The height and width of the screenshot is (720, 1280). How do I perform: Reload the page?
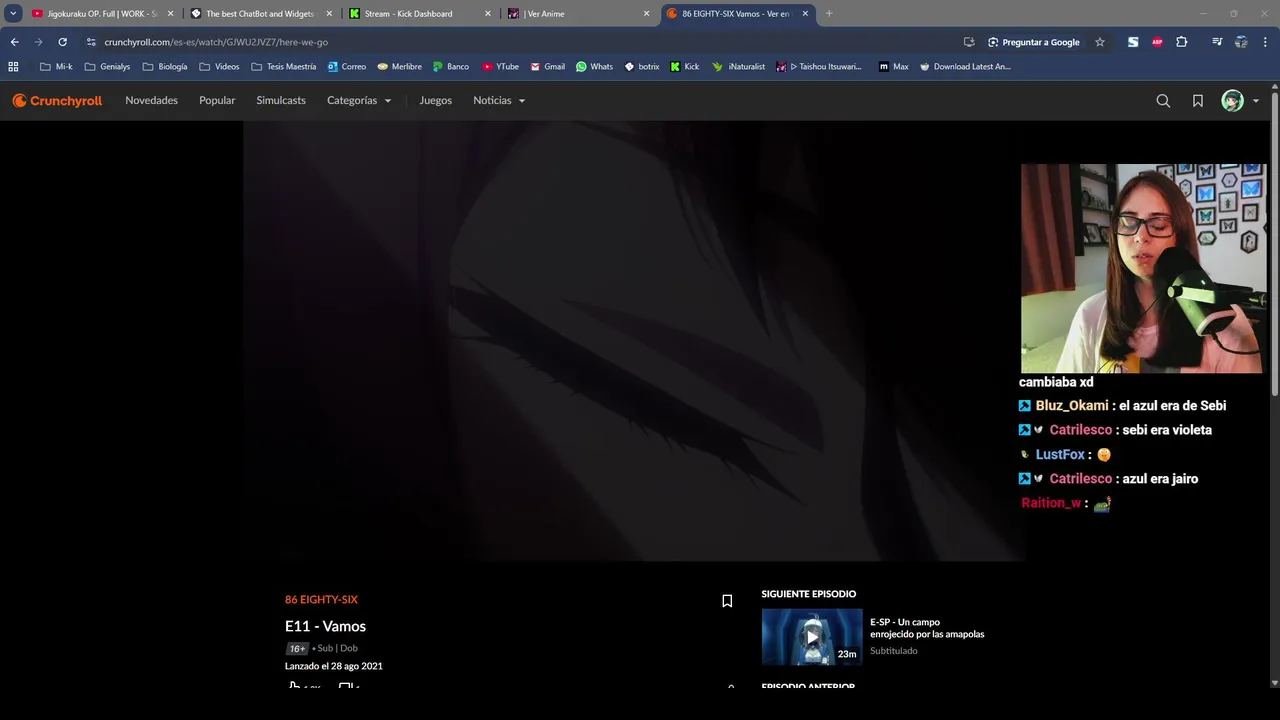point(62,42)
